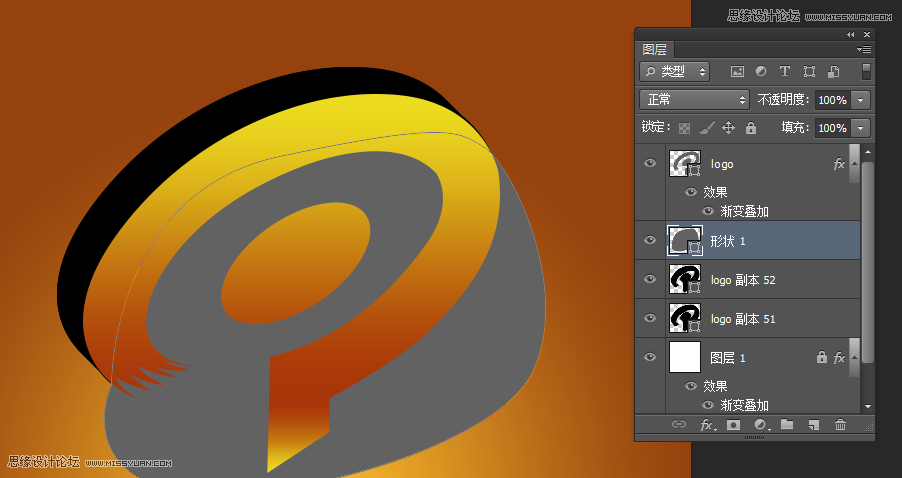Image resolution: width=902 pixels, height=478 pixels.
Task: Click the layers list scrollbar thumb
Action: tap(868, 262)
